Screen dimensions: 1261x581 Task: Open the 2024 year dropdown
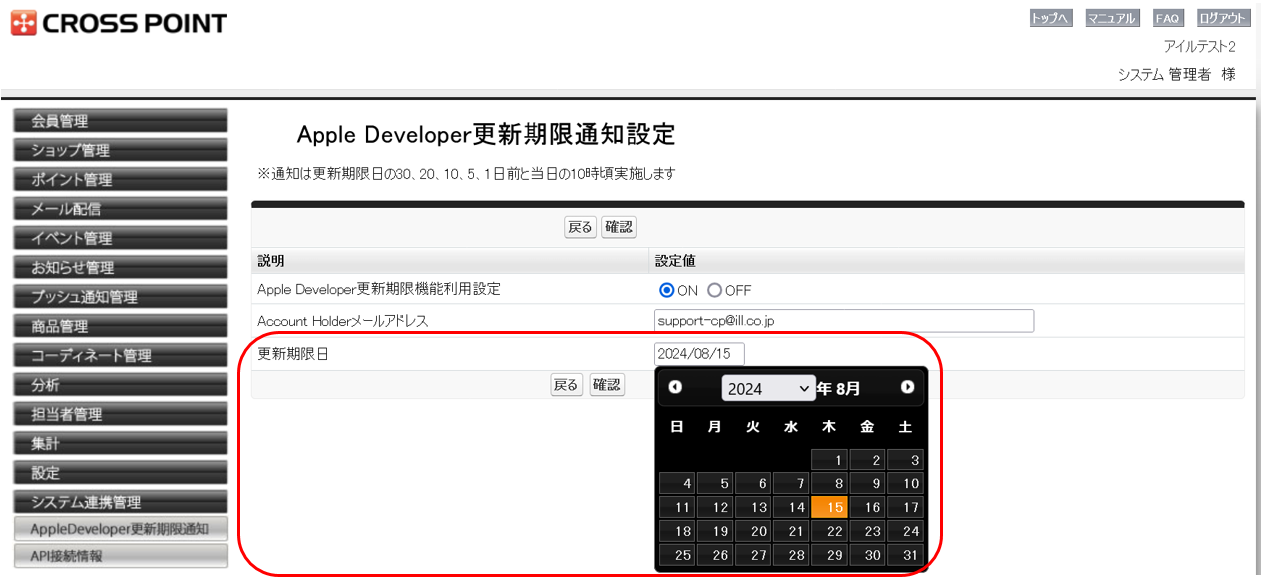pos(768,389)
